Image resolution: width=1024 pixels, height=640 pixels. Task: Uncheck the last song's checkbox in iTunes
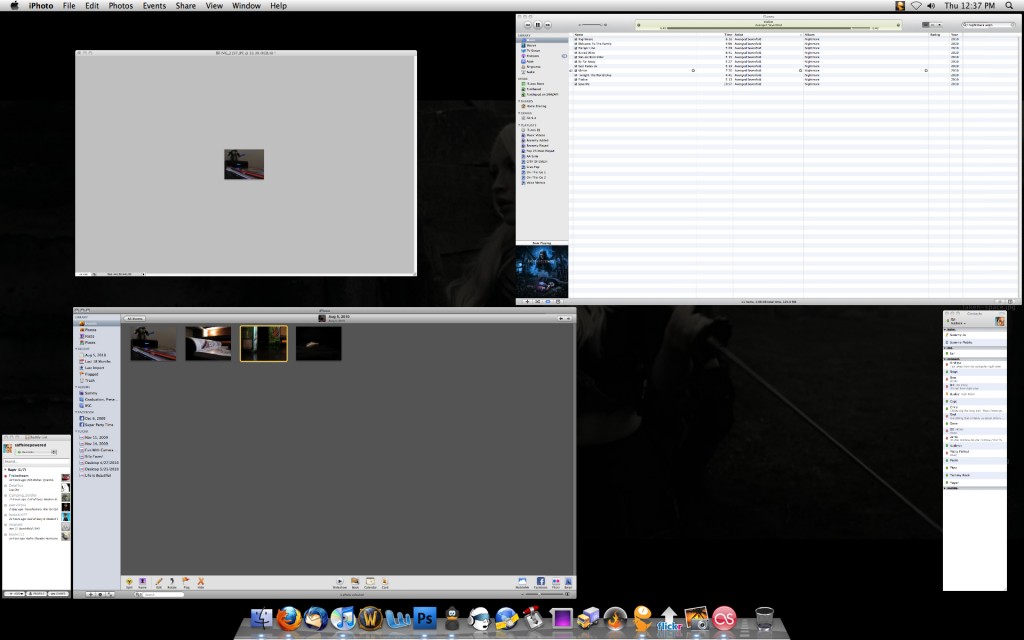tap(576, 84)
